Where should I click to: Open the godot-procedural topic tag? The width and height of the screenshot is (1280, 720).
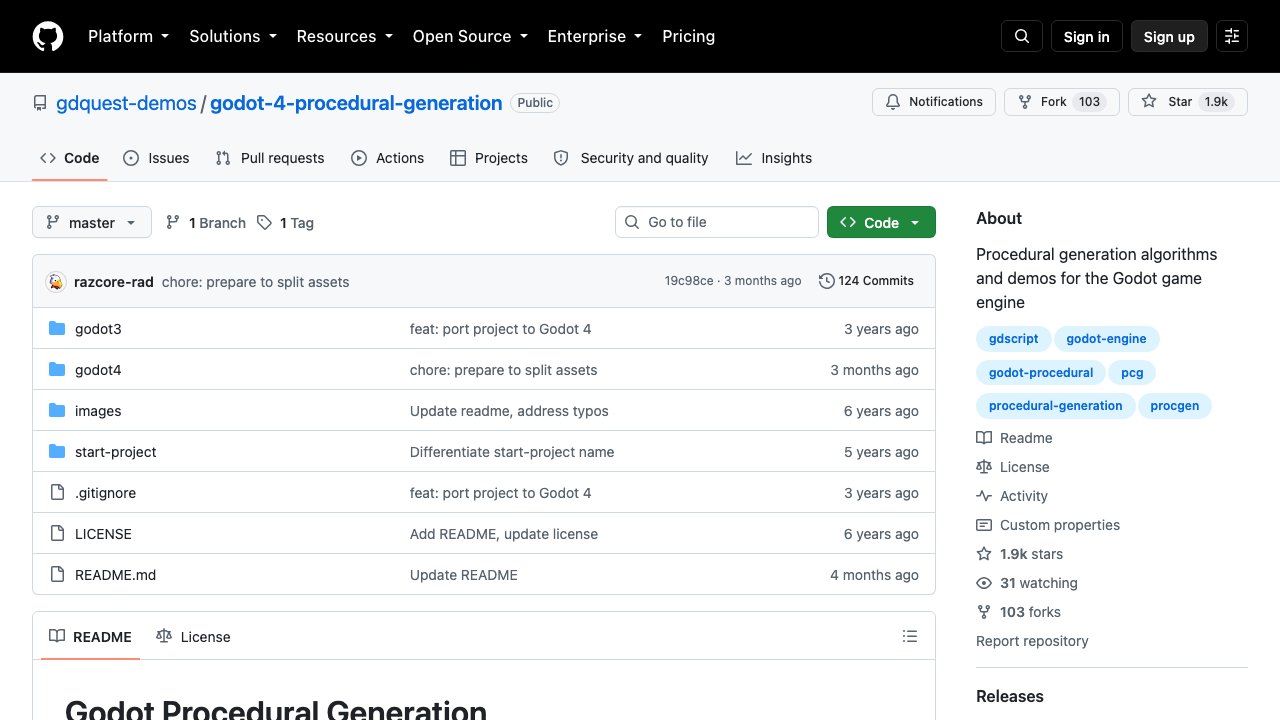[1041, 373]
